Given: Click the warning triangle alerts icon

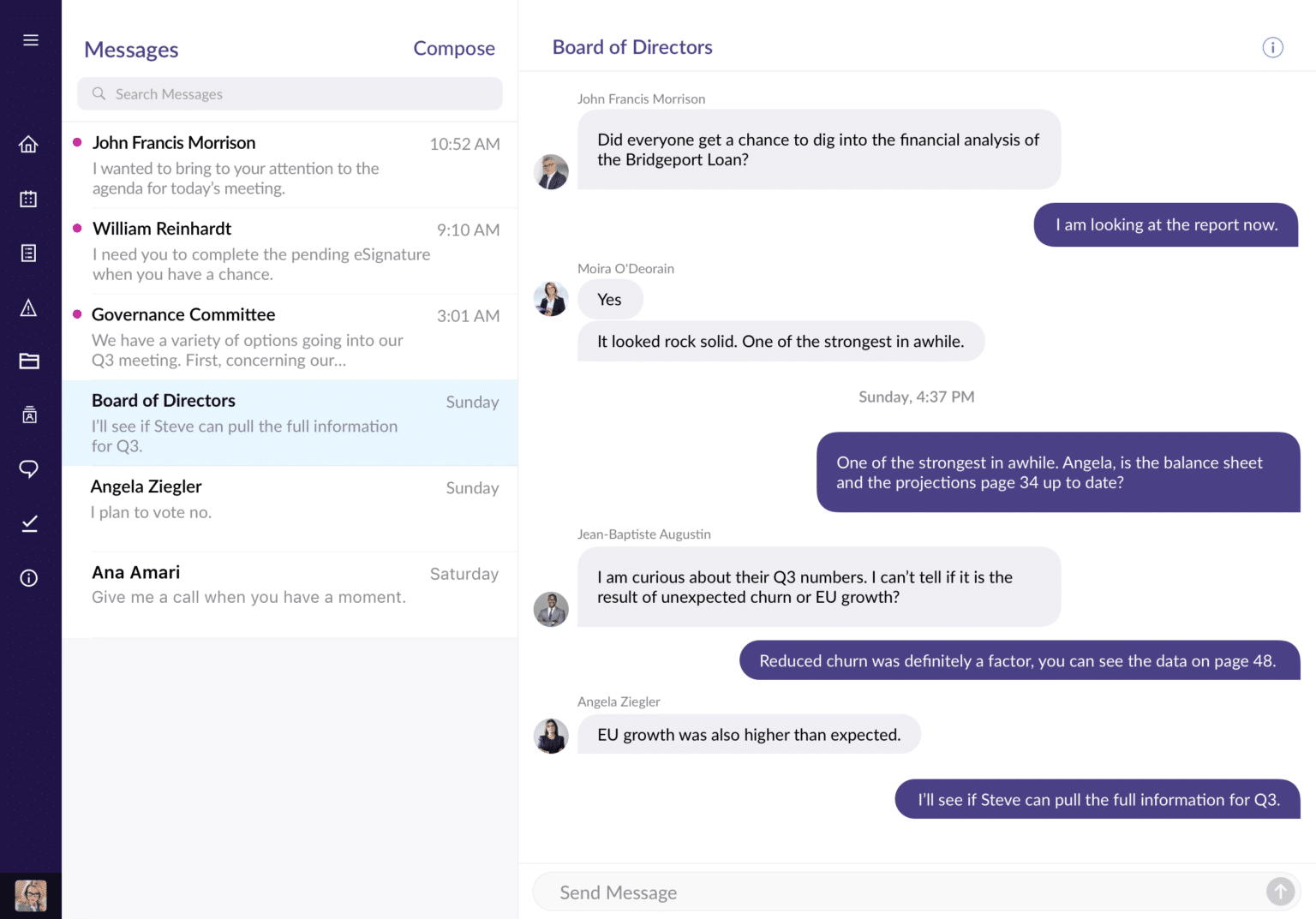Looking at the screenshot, I should [x=29, y=307].
